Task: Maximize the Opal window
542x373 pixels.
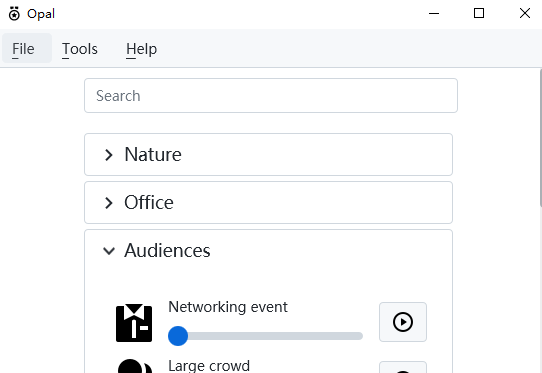Action: 479,13
